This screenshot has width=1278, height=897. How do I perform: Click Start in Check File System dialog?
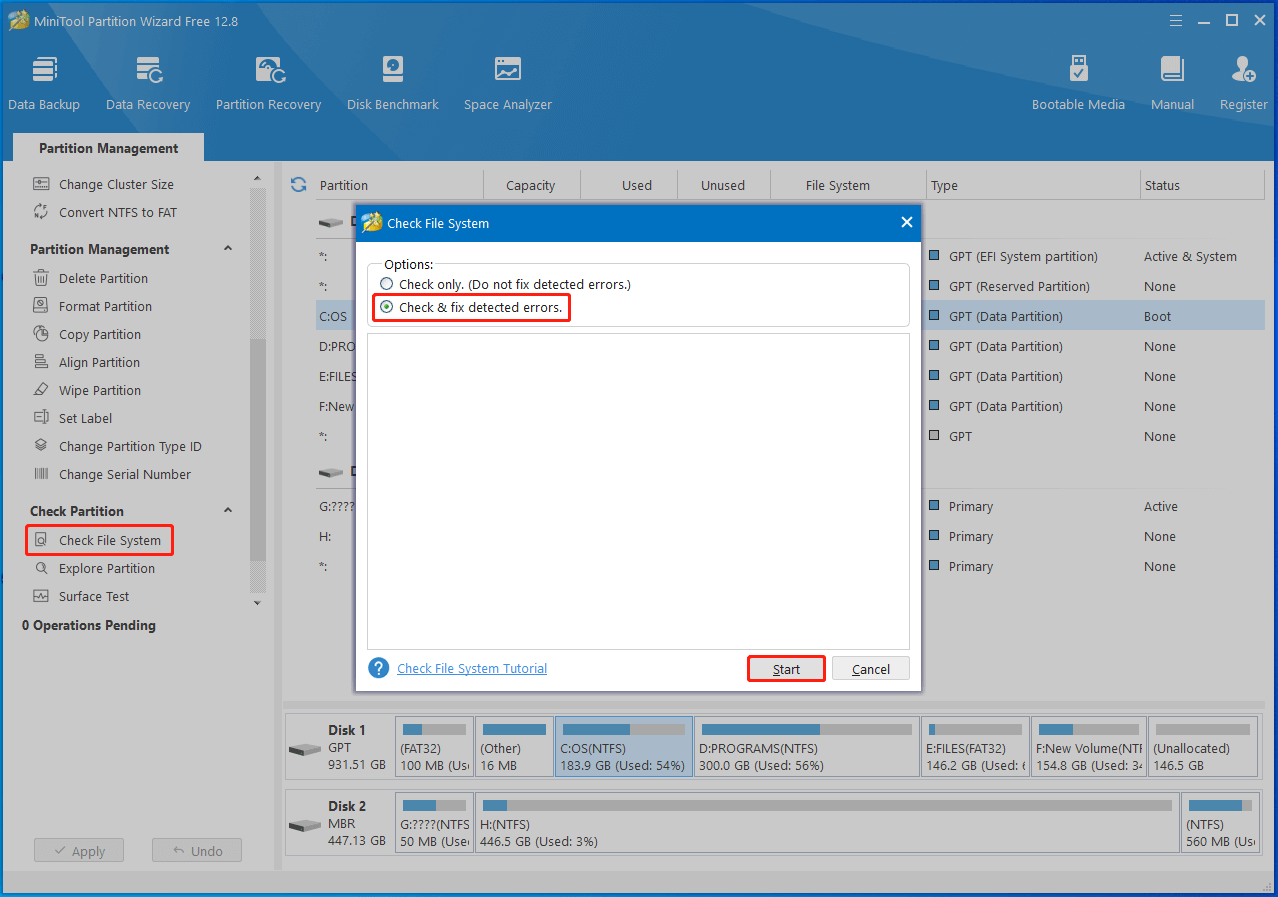(x=786, y=669)
